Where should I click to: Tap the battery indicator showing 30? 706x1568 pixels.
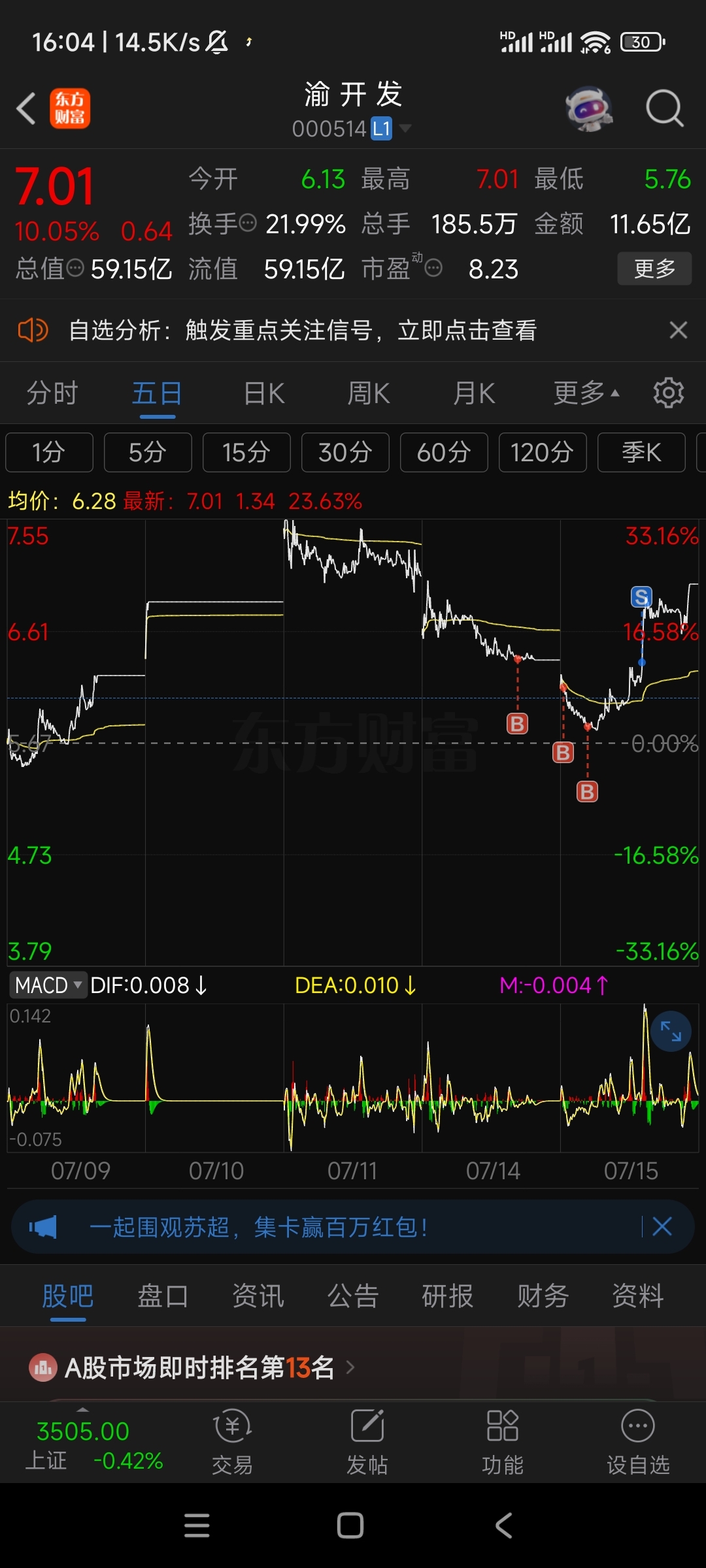pyautogui.click(x=643, y=42)
